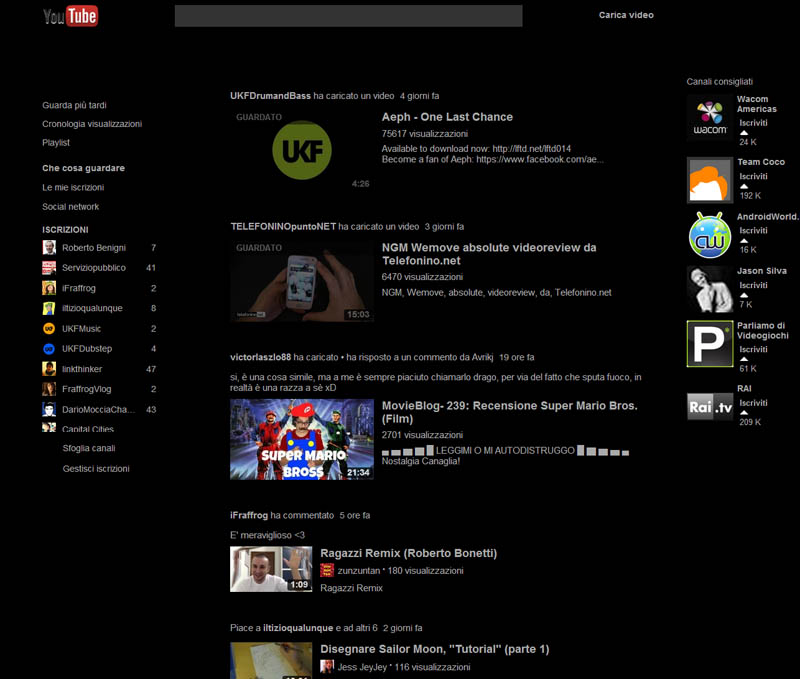Click Wacom Americas channel logo
The image size is (800, 679).
(710, 117)
